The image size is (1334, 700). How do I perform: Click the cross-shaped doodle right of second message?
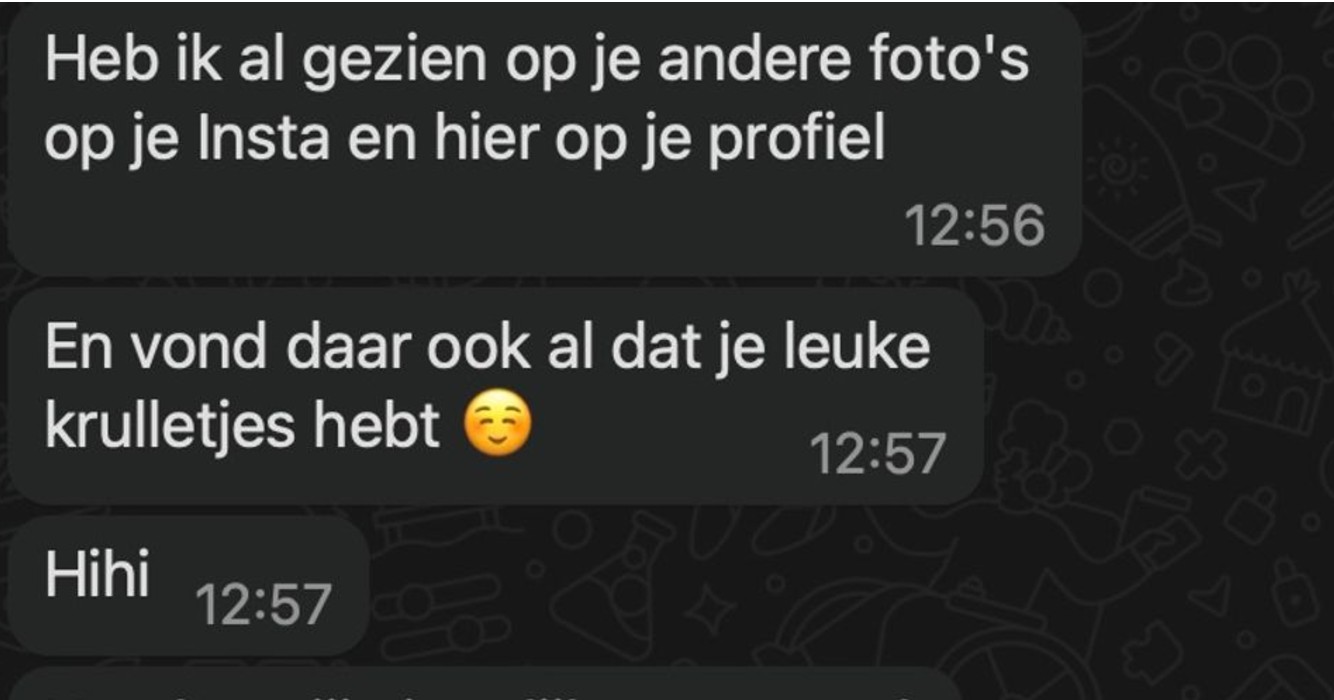[1203, 453]
